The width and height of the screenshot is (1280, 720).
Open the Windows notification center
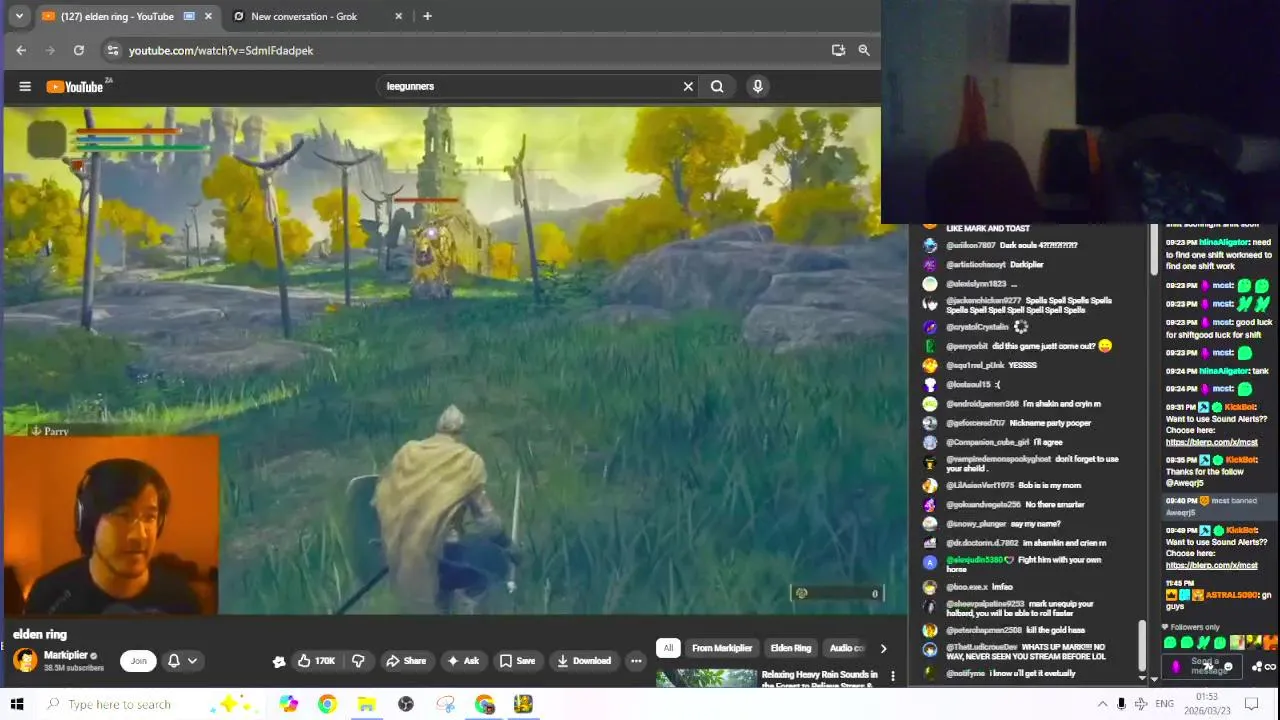[1251, 704]
